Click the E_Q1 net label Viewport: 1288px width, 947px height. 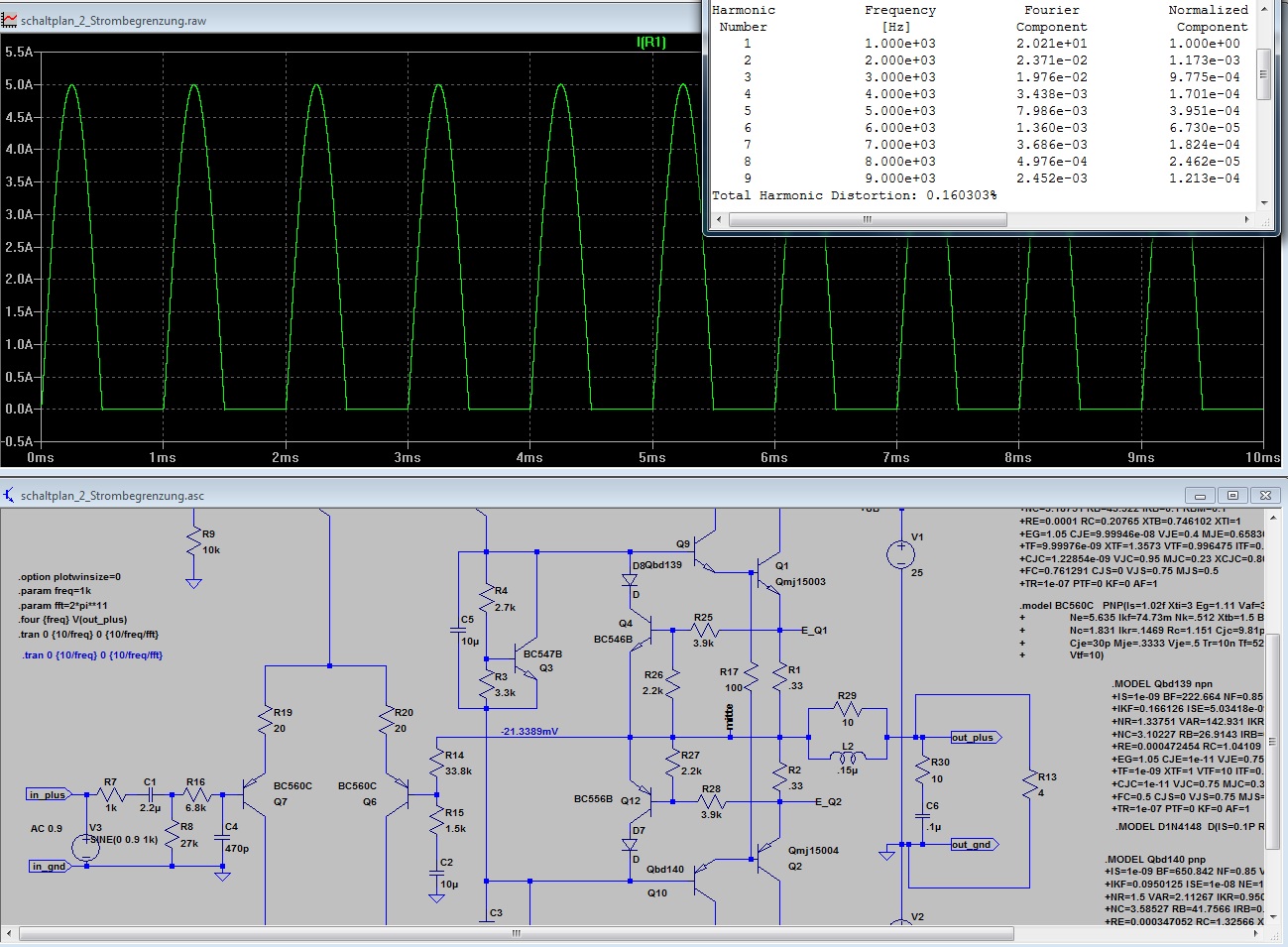[814, 630]
